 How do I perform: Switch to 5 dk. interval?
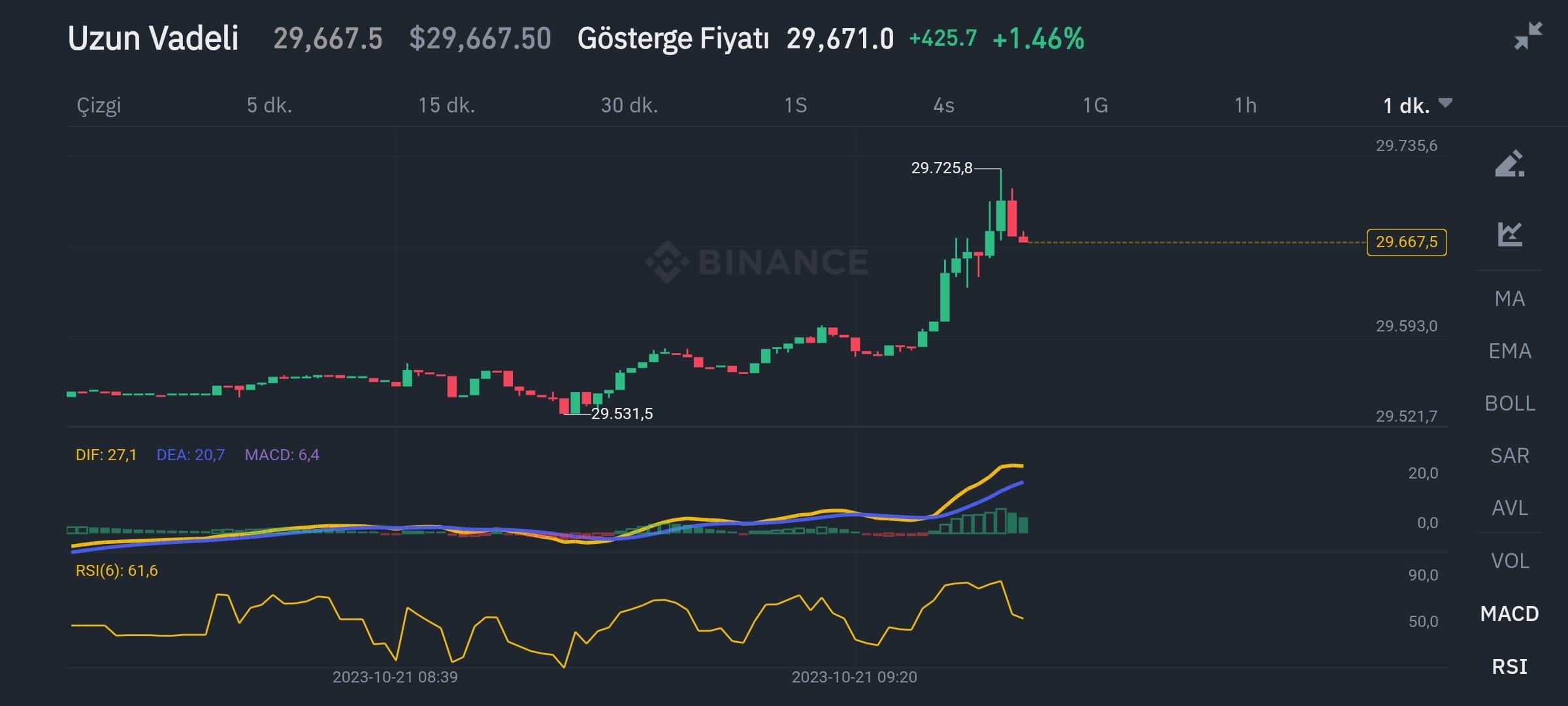pyautogui.click(x=269, y=105)
